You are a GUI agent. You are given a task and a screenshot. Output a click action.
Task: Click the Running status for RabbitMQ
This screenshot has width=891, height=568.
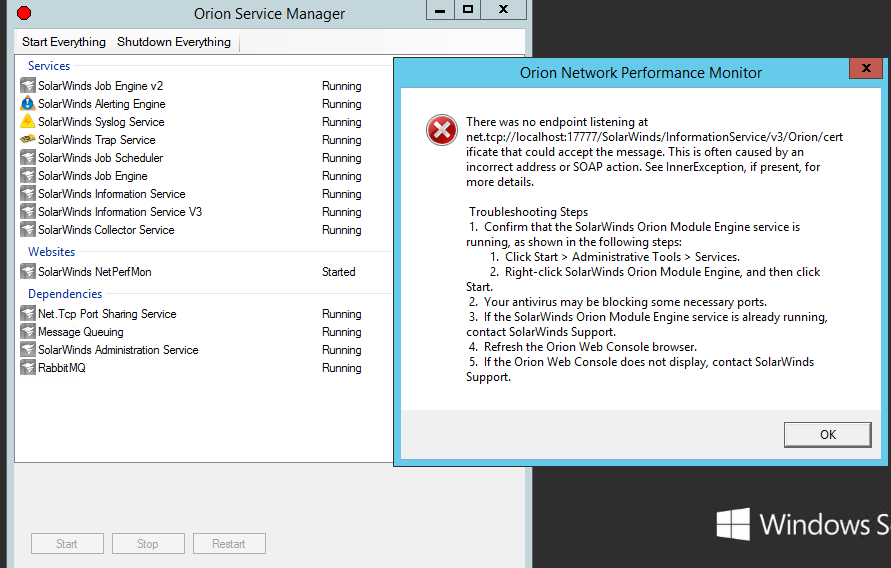(x=342, y=368)
